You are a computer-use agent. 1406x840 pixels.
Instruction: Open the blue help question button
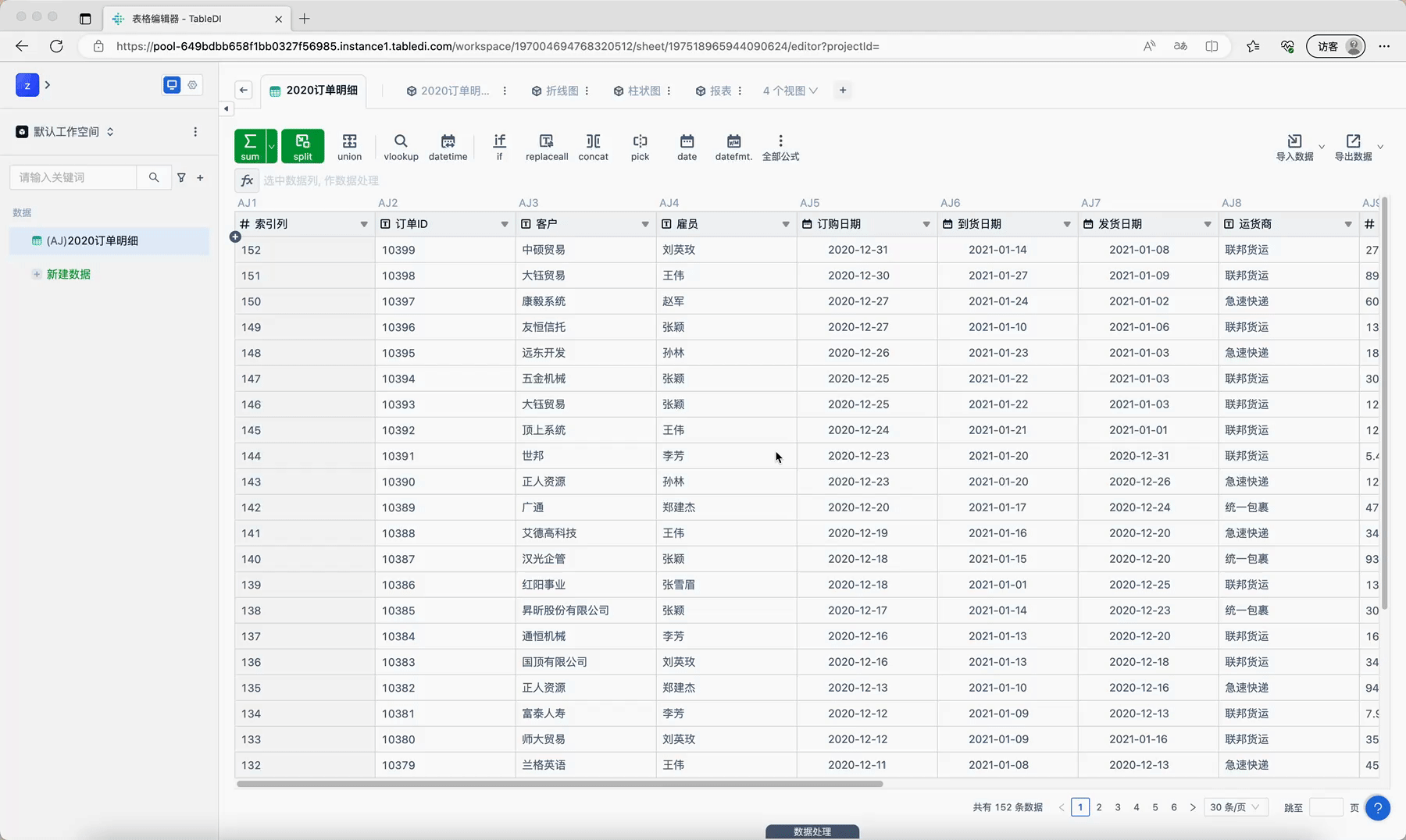point(1378,808)
